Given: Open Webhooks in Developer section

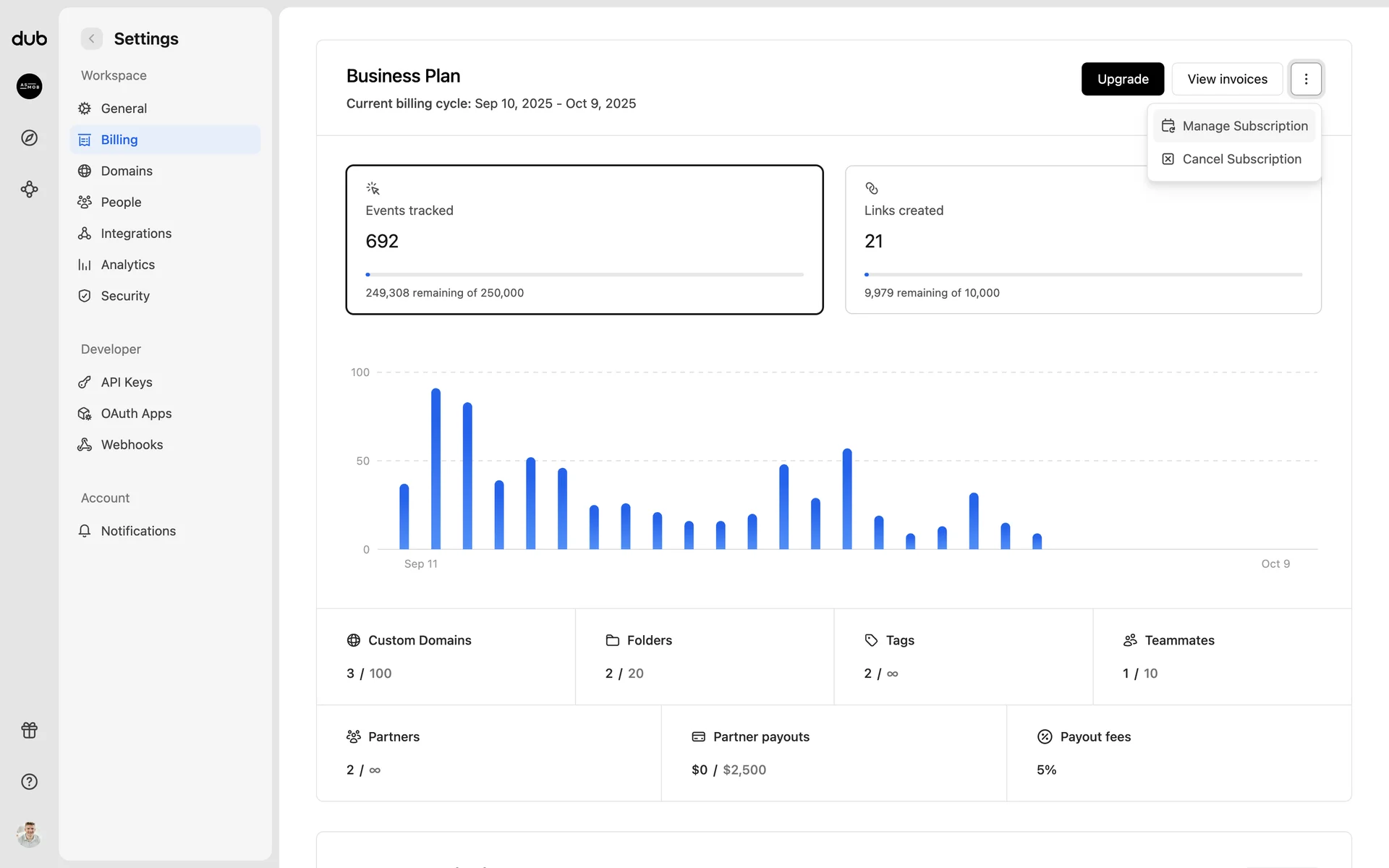Looking at the screenshot, I should 132,445.
